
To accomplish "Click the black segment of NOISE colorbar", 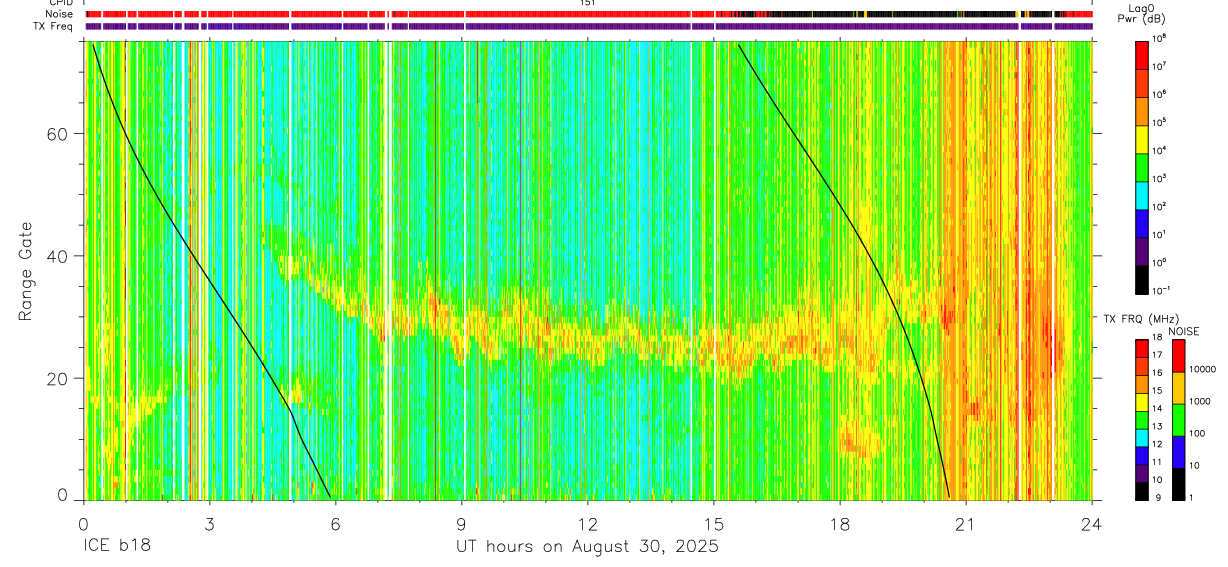I will point(1178,484).
